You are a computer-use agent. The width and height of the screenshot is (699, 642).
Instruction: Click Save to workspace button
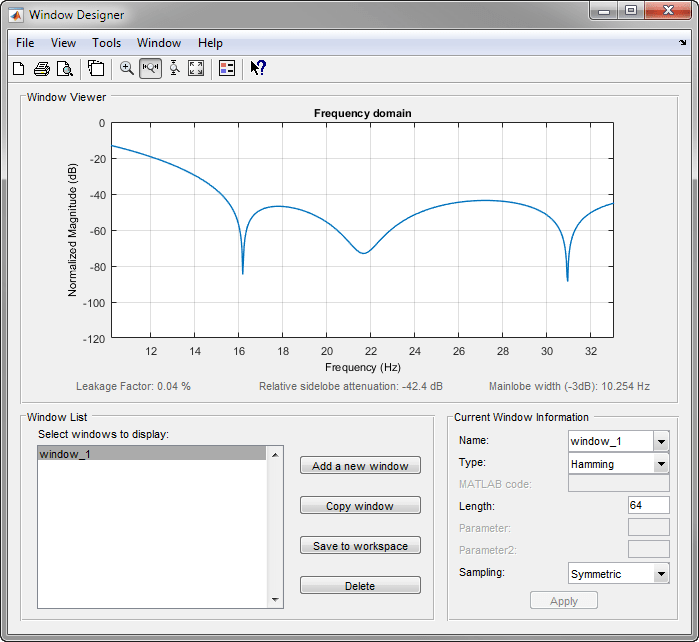[360, 545]
